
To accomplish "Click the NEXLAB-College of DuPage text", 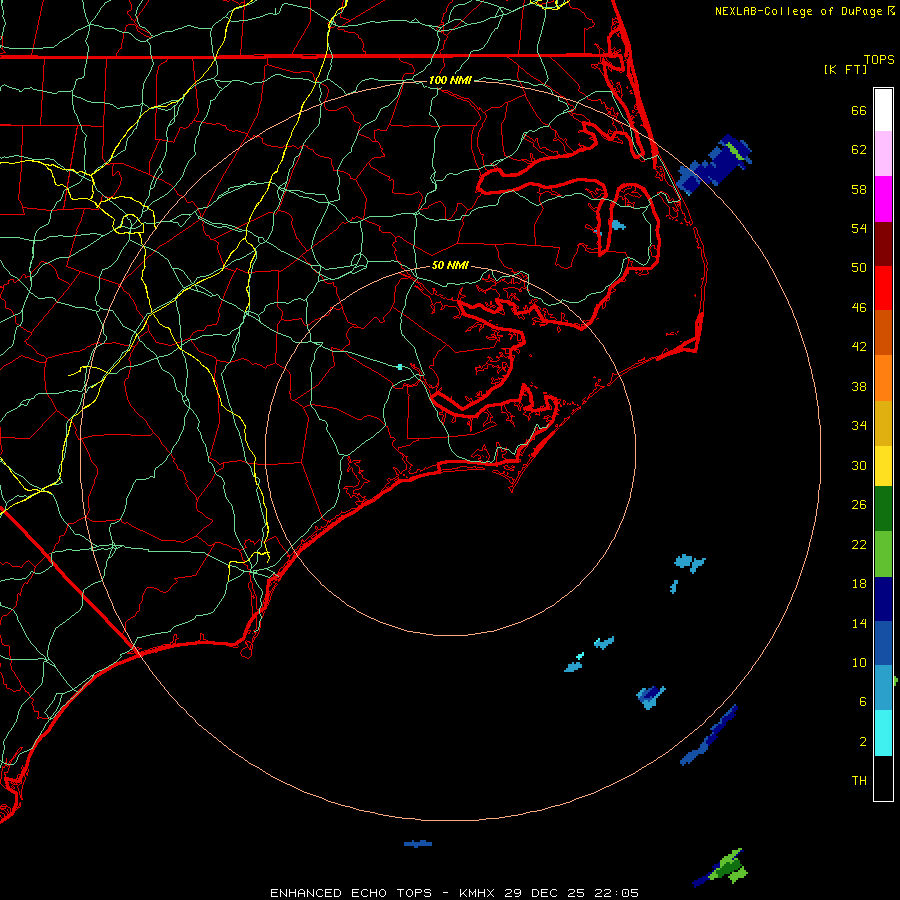I will click(799, 11).
